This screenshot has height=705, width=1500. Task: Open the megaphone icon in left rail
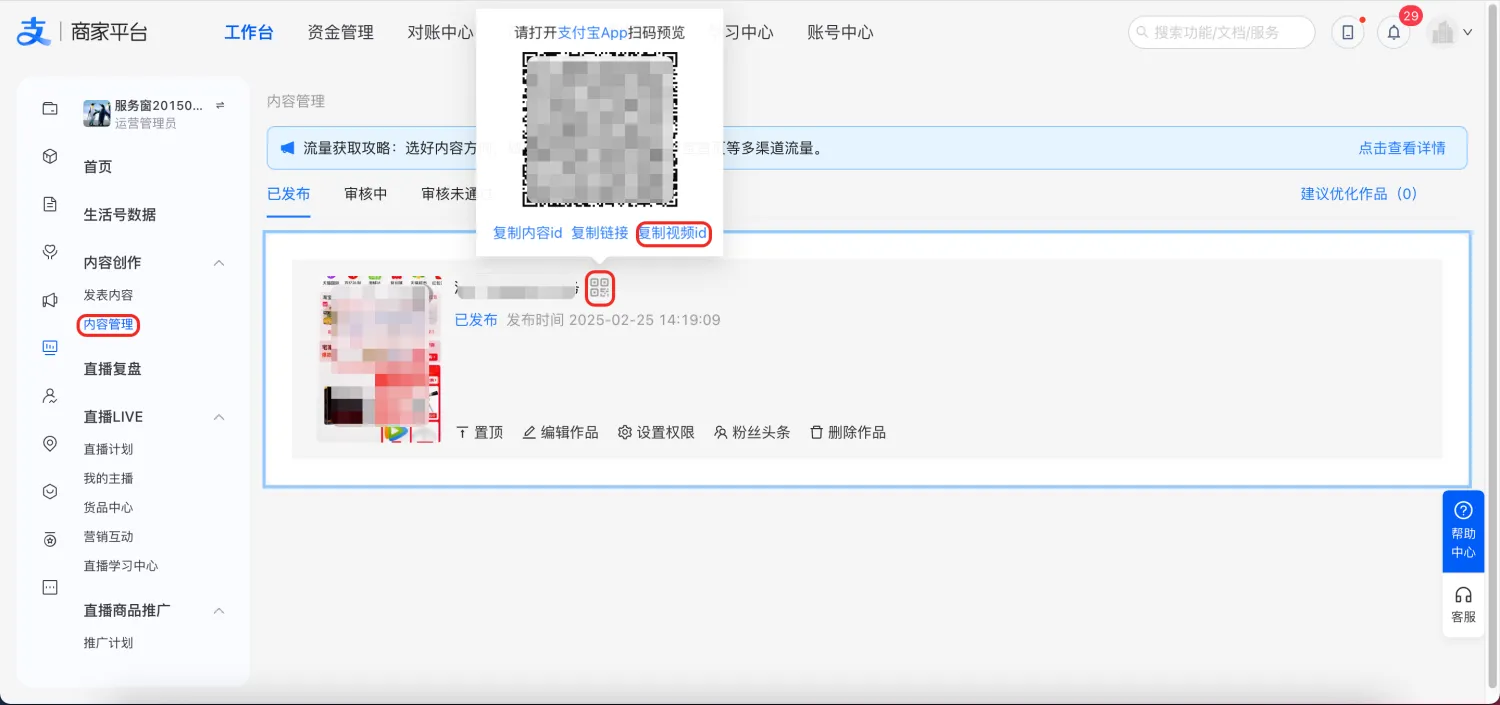tap(50, 299)
